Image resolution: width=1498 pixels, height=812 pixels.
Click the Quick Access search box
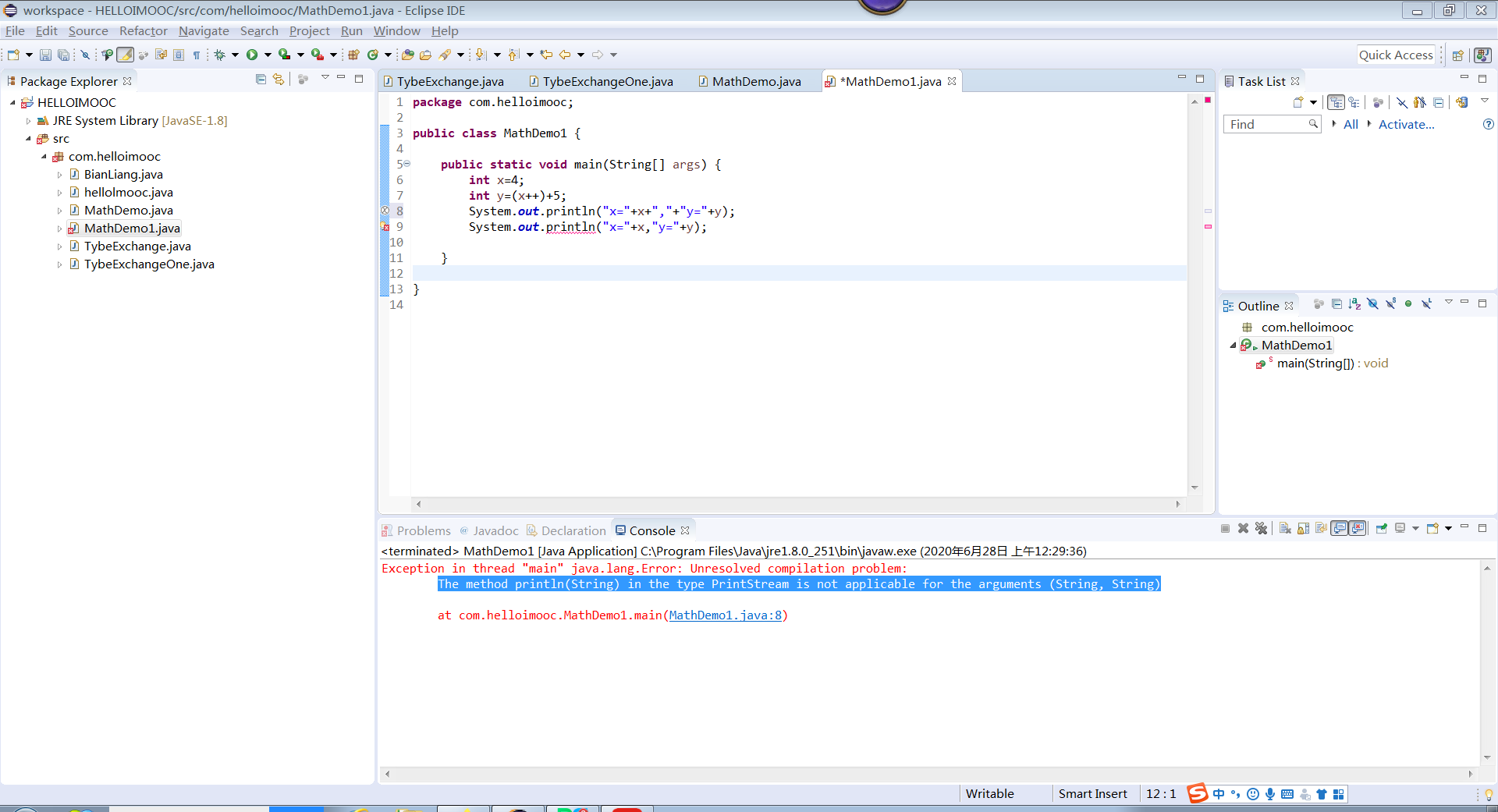[x=1396, y=55]
